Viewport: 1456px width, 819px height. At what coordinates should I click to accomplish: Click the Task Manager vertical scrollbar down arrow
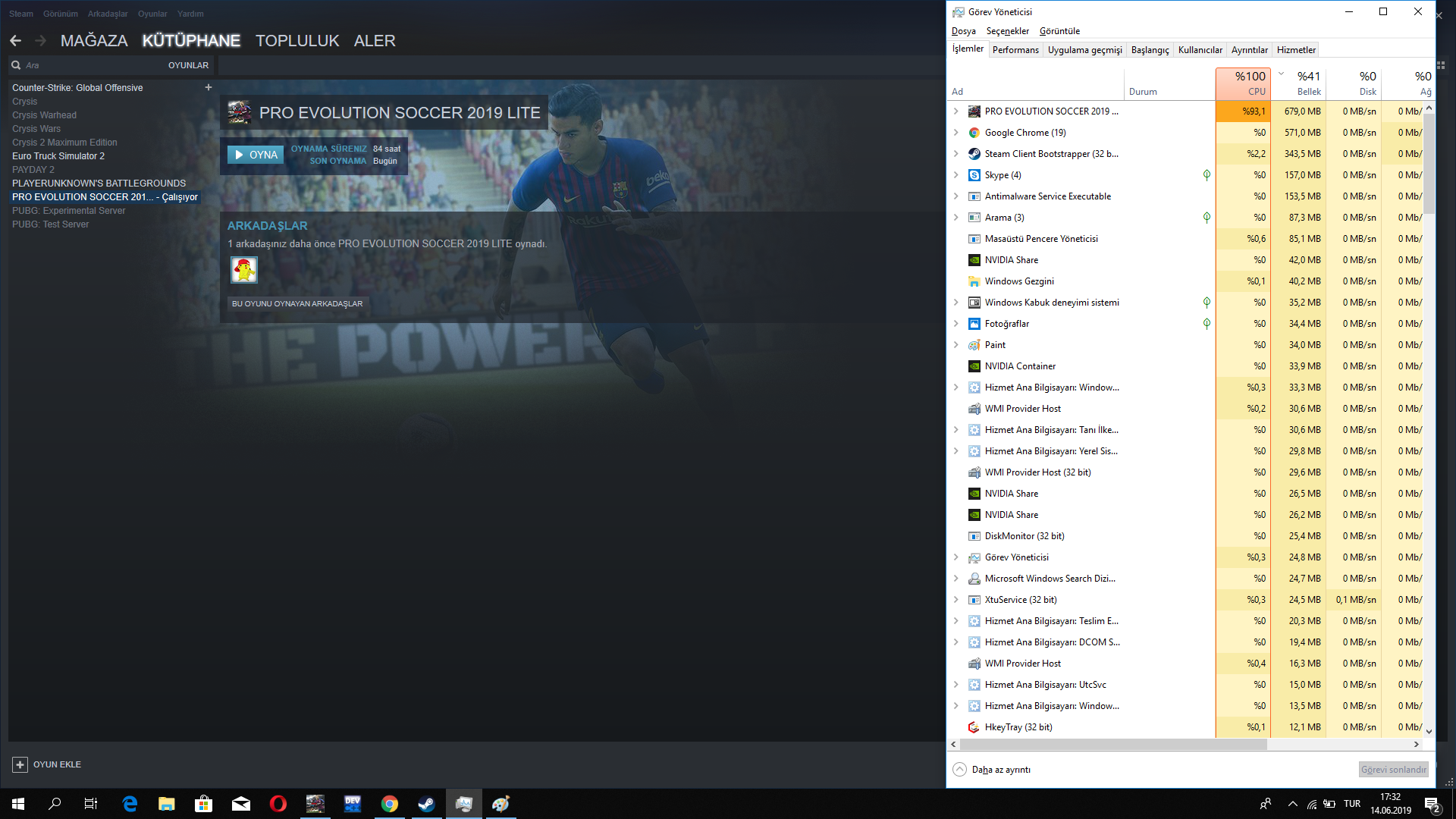1429,732
